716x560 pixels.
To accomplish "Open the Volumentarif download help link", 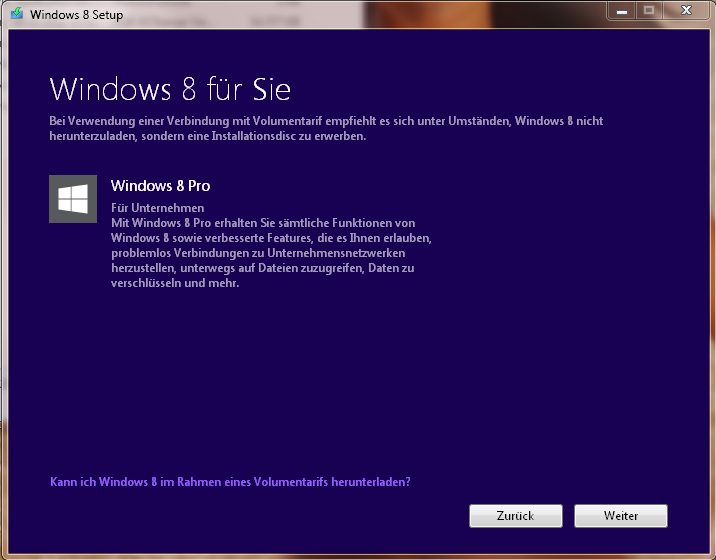I will click(230, 482).
